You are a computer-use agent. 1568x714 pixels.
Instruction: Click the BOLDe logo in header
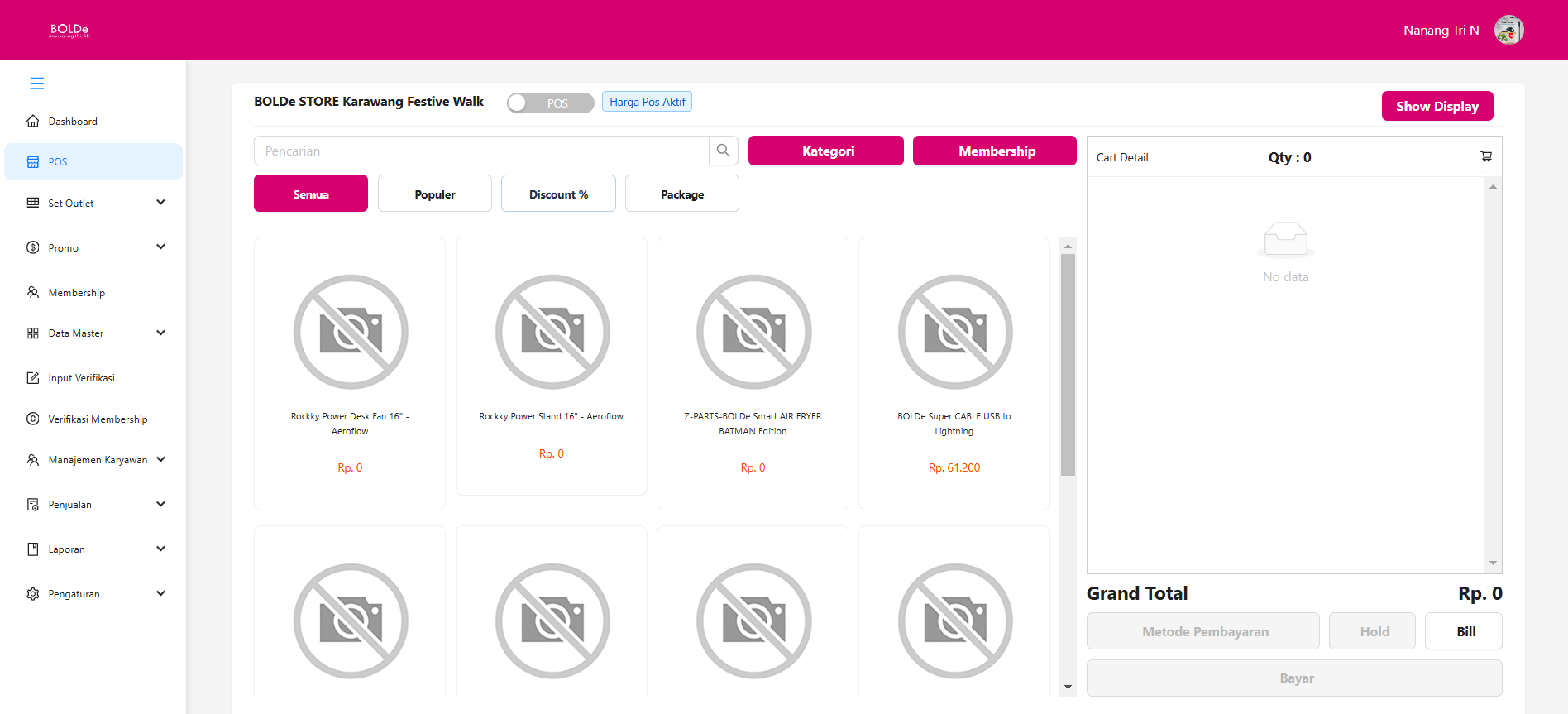coord(69,31)
